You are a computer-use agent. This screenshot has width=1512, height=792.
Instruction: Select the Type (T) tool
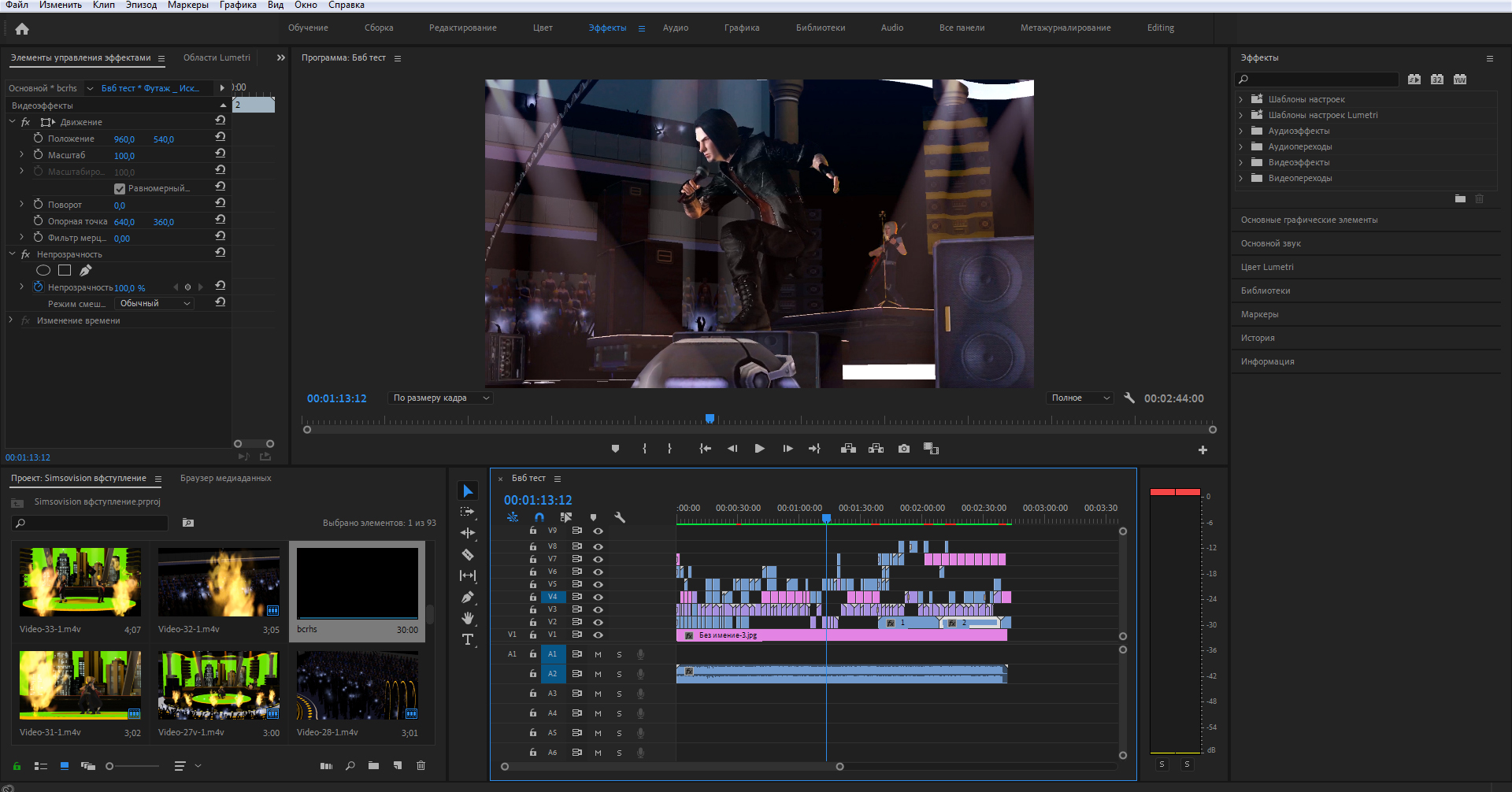tap(468, 639)
